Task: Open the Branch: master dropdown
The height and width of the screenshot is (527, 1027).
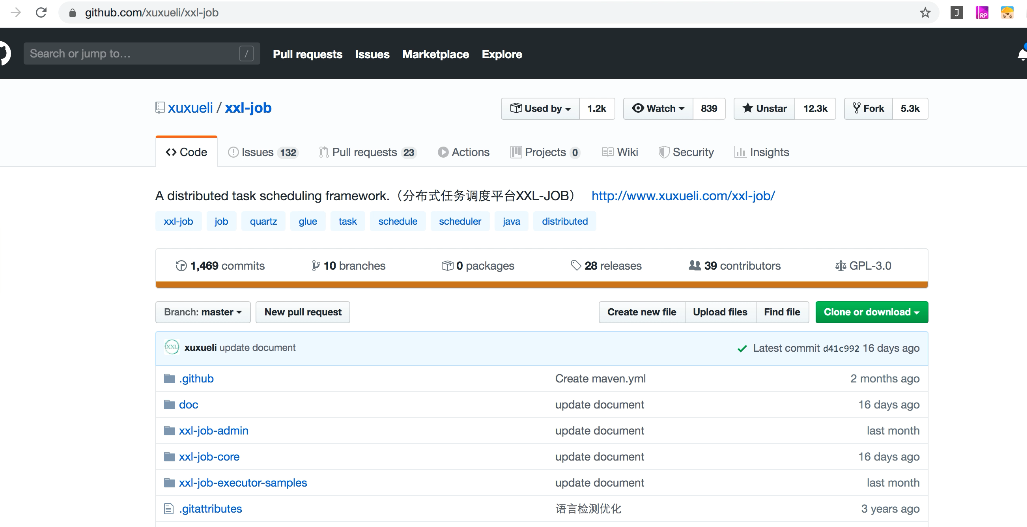Action: pyautogui.click(x=202, y=312)
